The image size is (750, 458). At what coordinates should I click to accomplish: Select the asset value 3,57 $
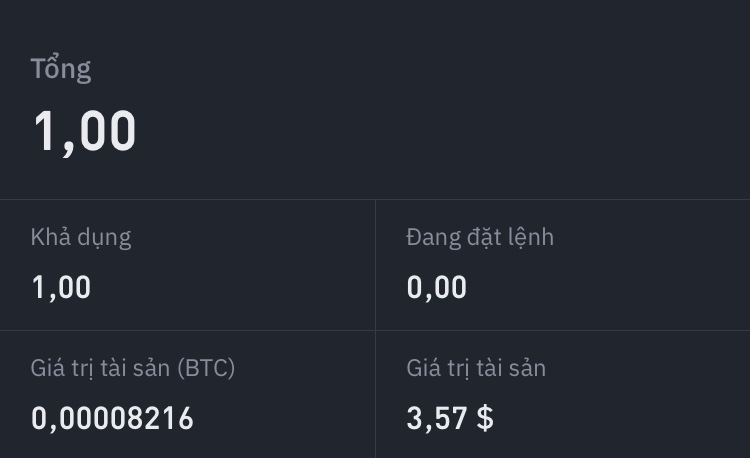[450, 418]
